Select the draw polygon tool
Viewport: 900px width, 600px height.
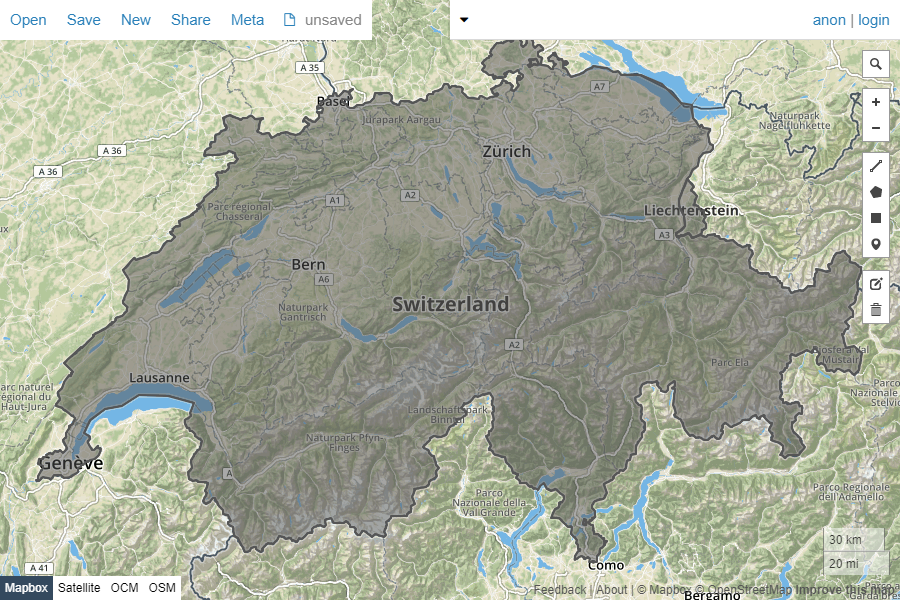tap(875, 192)
